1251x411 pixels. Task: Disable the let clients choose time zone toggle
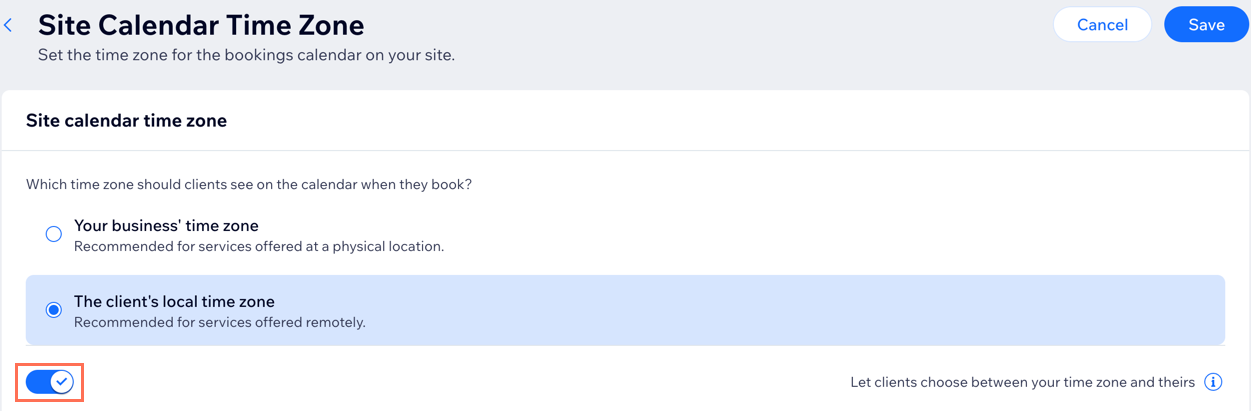click(x=50, y=382)
